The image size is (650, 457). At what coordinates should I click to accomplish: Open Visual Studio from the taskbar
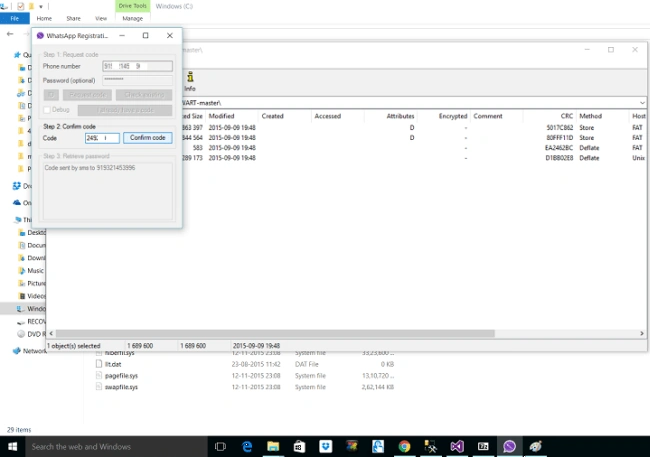coord(457,447)
